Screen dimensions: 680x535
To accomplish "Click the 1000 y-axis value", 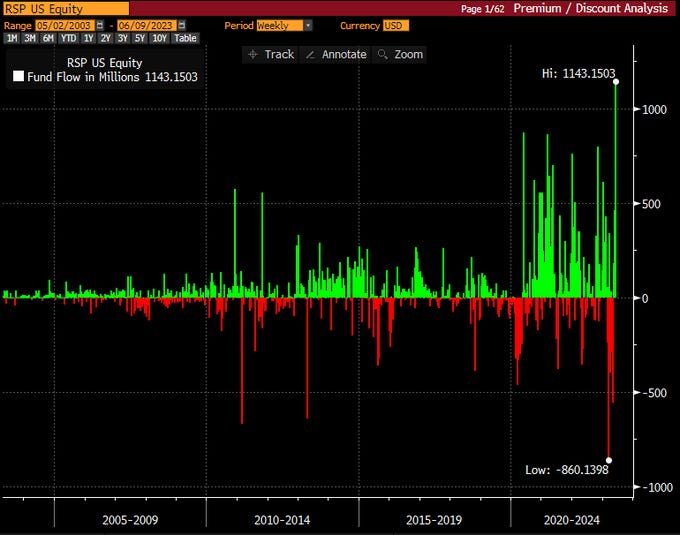I will pos(654,110).
